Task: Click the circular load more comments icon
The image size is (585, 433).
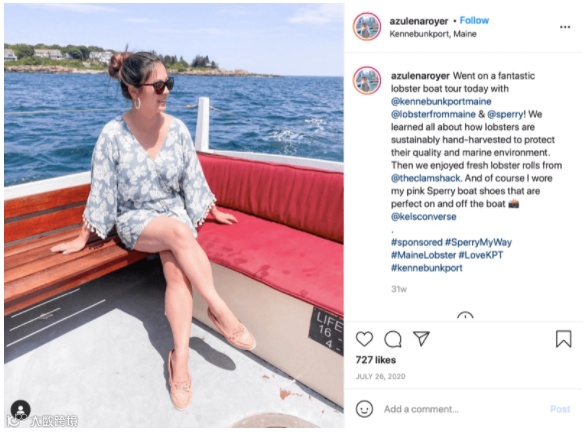Action: coord(465,316)
